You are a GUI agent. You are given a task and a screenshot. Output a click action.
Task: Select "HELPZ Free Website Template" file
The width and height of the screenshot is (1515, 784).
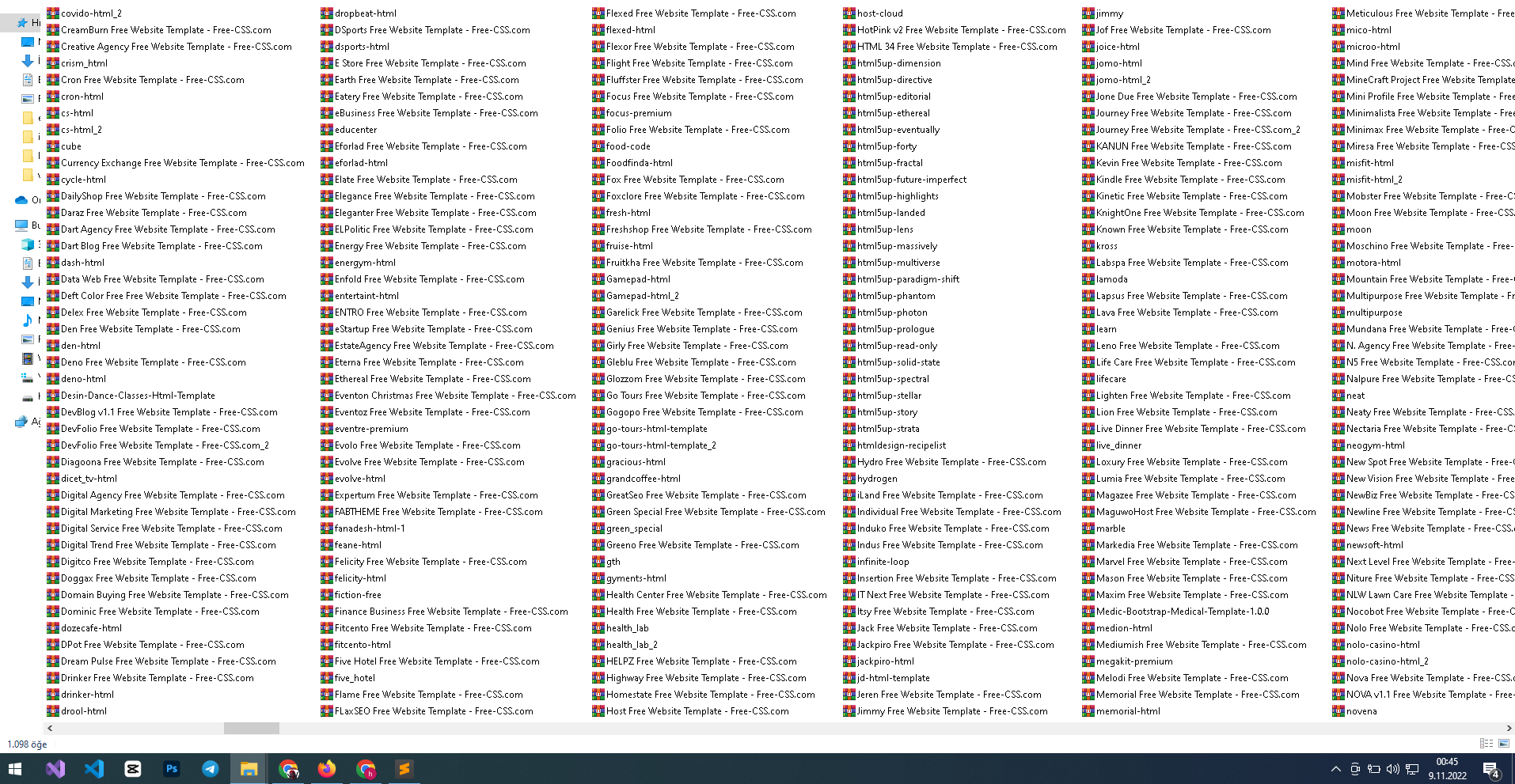pos(694,661)
